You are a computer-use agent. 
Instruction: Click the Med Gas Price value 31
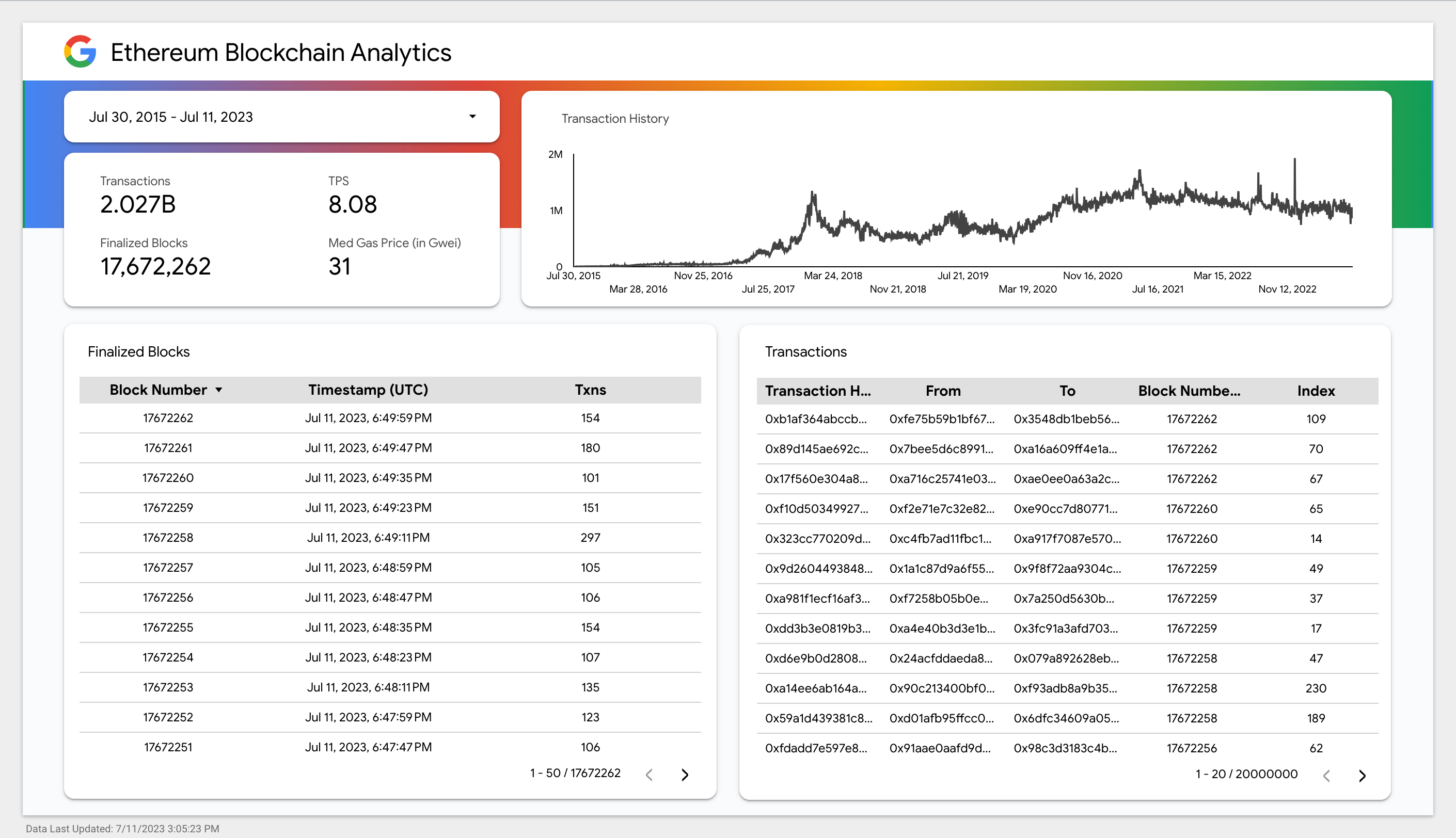tap(340, 266)
